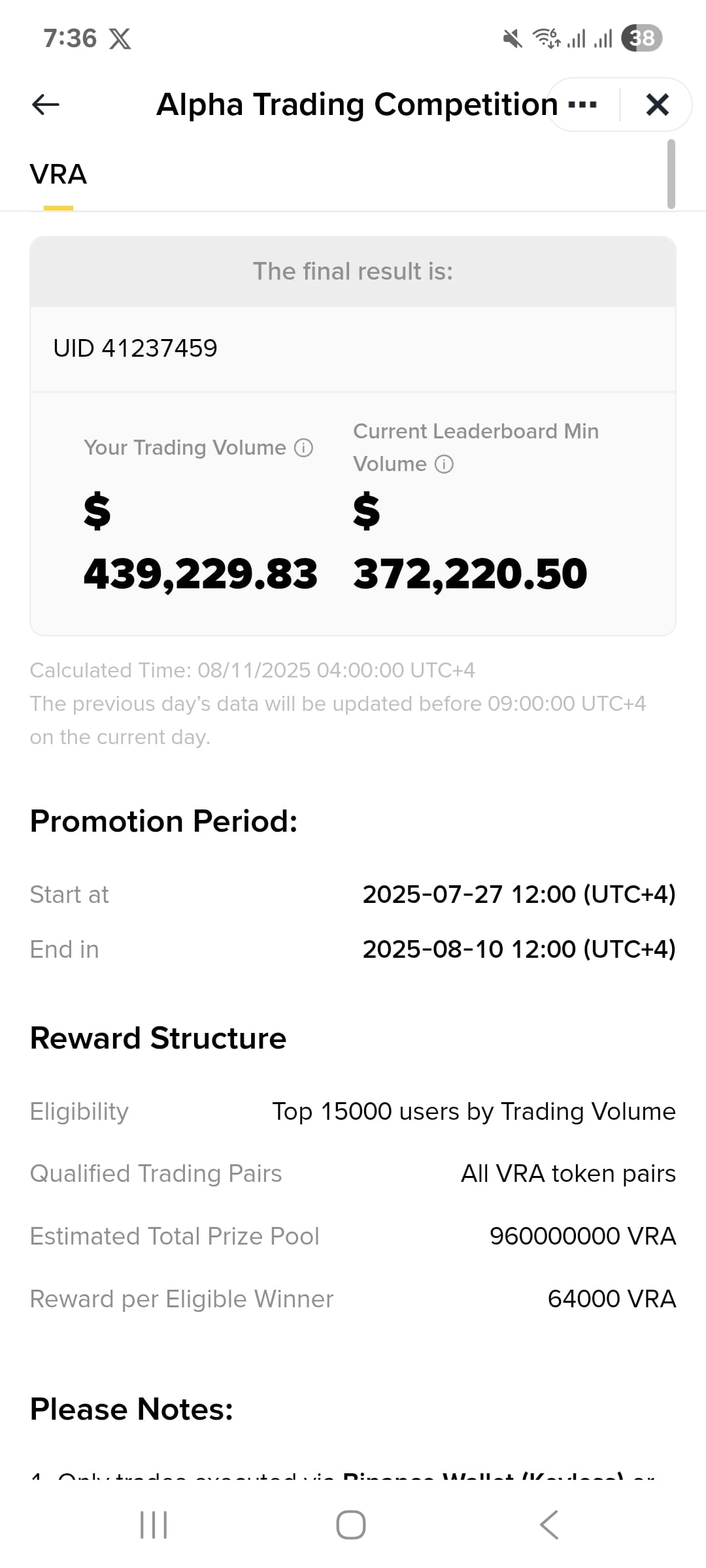Tap leaderboard min volume 372,220.50
The width and height of the screenshot is (706, 1568).
470,574
